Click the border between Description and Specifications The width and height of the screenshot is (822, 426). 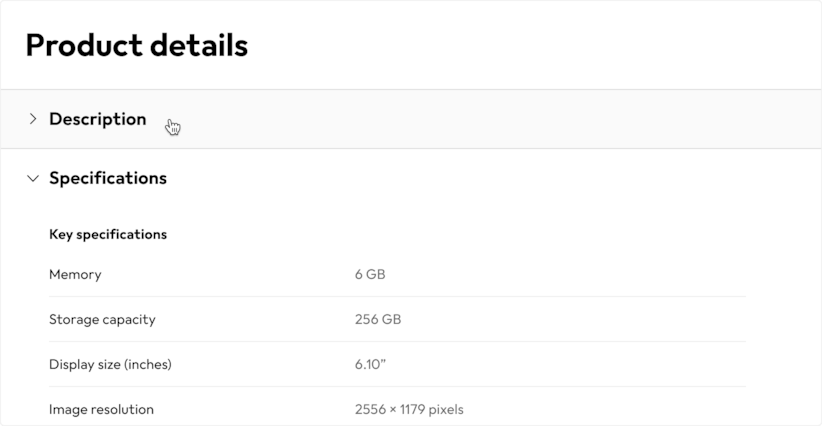(411, 149)
